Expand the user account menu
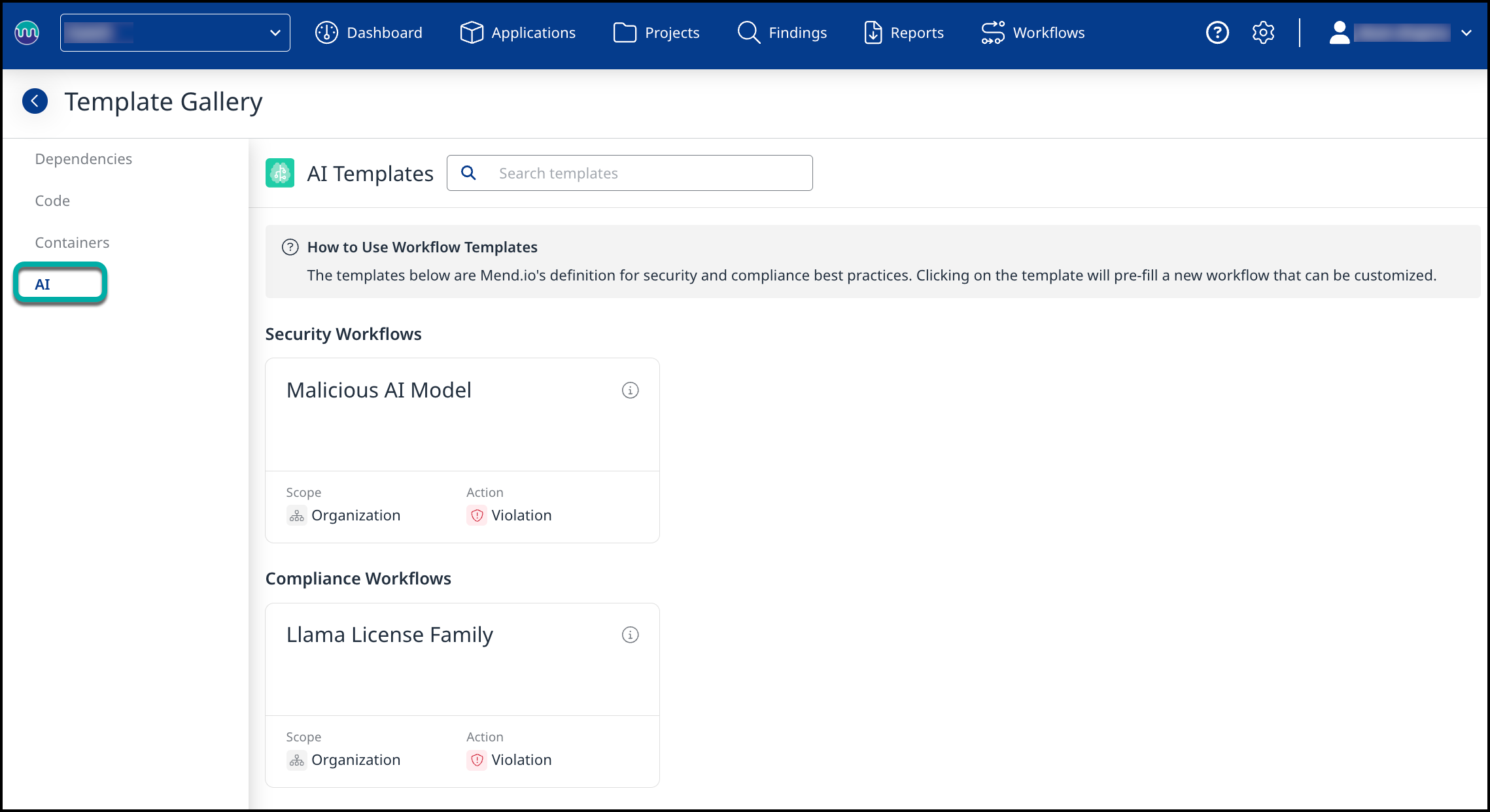Image resolution: width=1490 pixels, height=812 pixels. 1400,33
